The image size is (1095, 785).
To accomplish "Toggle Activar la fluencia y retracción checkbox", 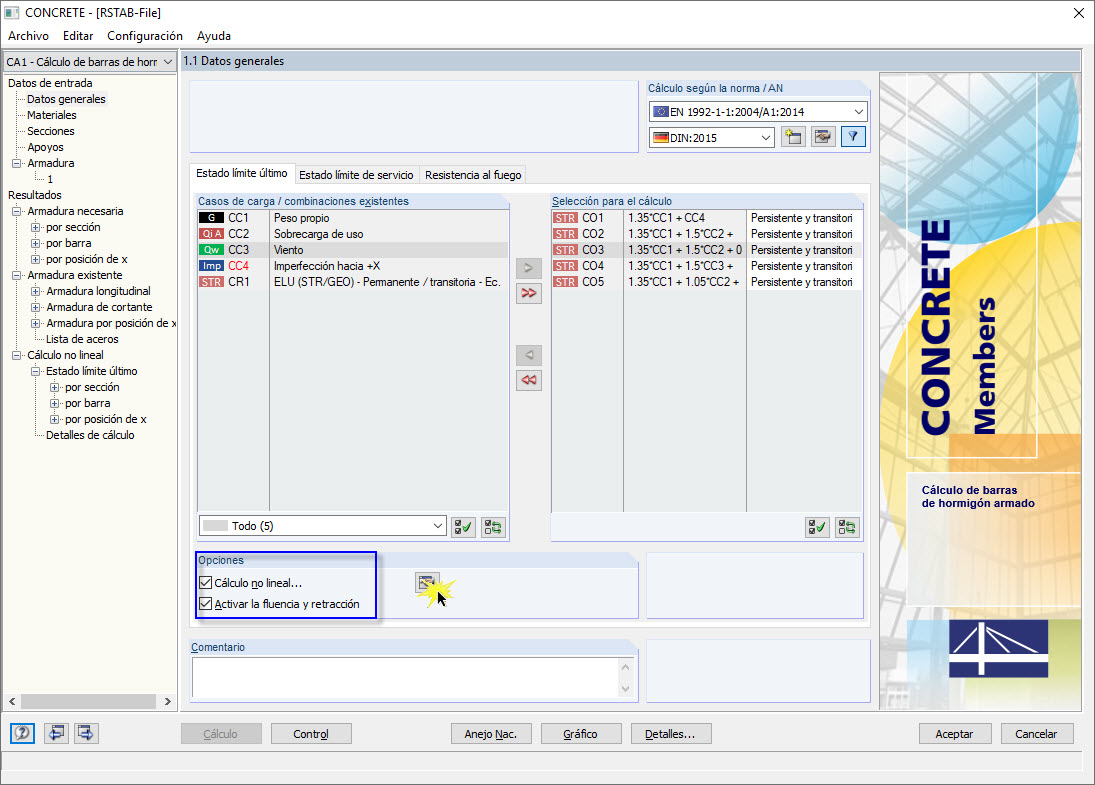I will point(205,603).
